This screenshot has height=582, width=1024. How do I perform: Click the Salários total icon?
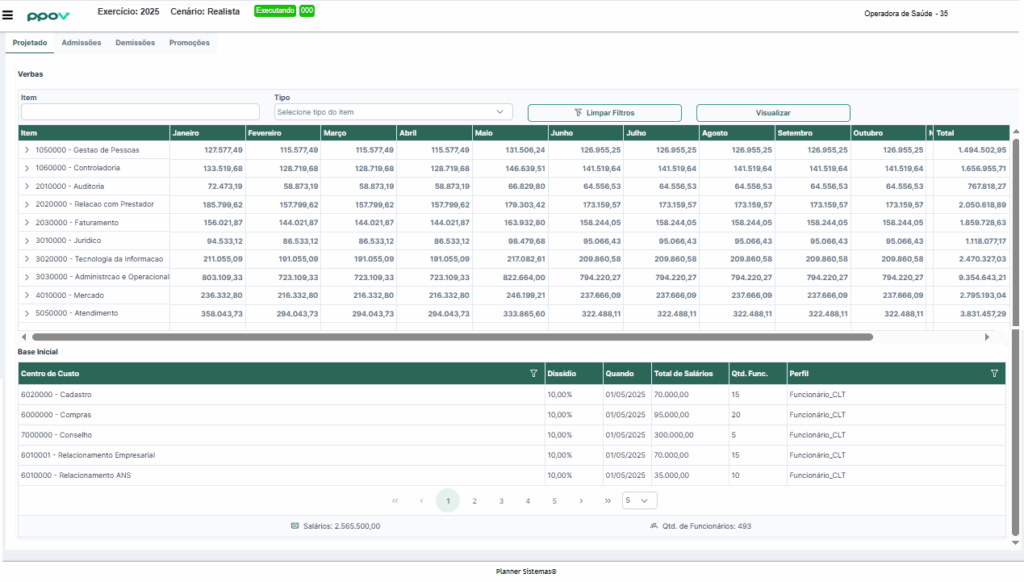click(x=295, y=526)
